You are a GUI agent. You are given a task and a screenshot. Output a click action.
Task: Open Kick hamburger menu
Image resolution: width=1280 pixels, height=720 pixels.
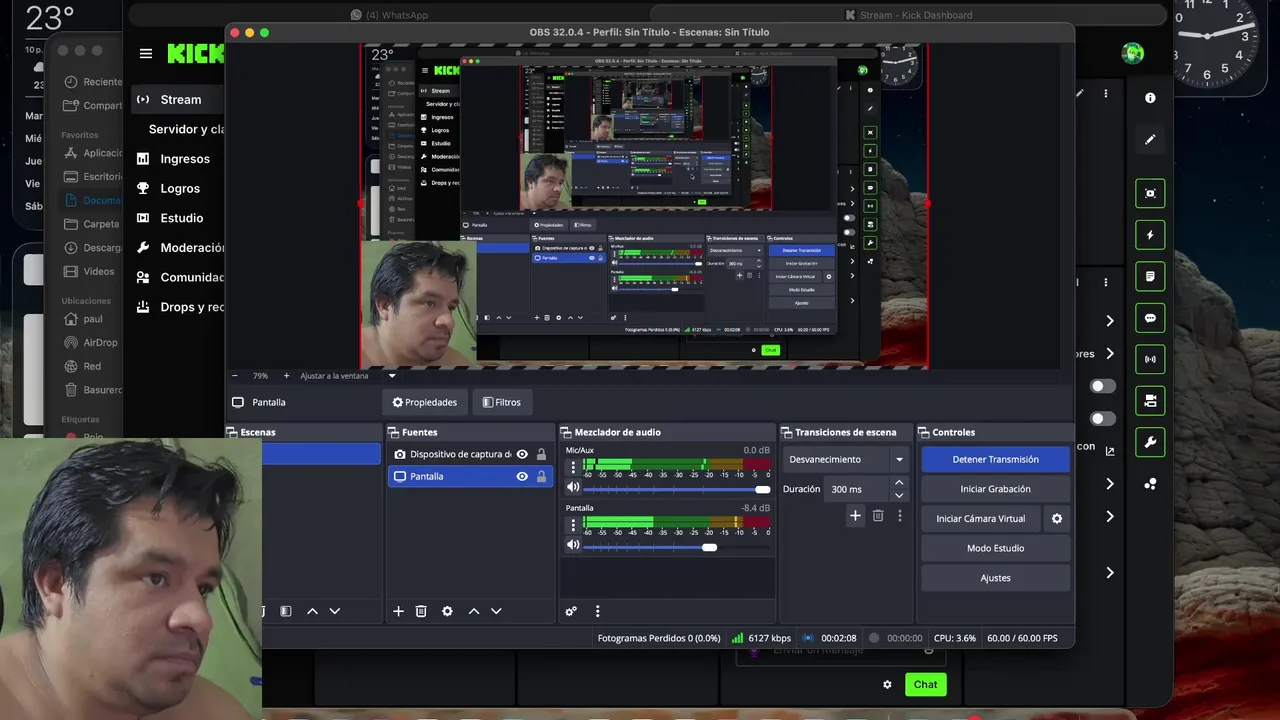[x=146, y=54]
